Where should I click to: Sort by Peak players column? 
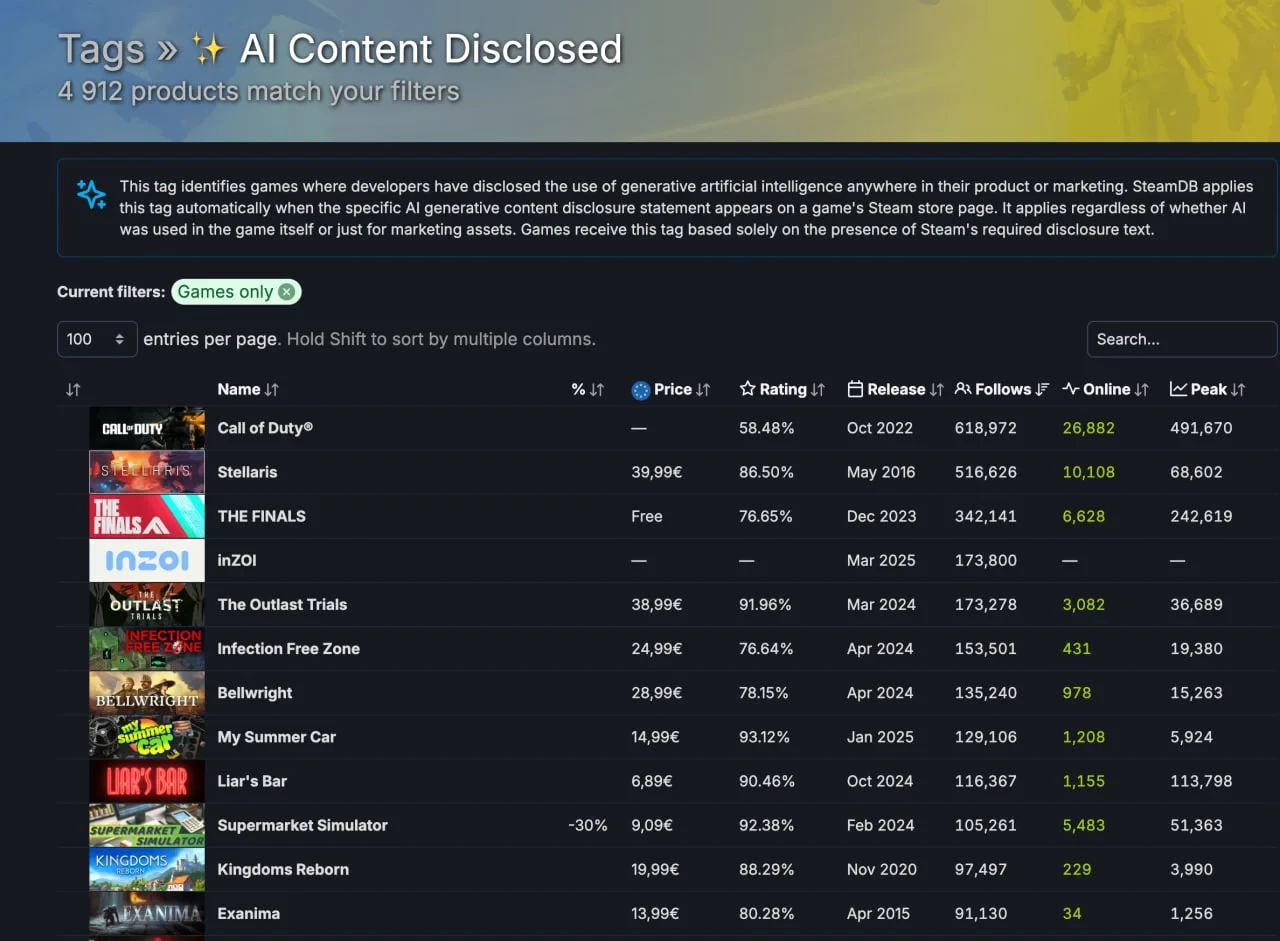[x=1207, y=390]
